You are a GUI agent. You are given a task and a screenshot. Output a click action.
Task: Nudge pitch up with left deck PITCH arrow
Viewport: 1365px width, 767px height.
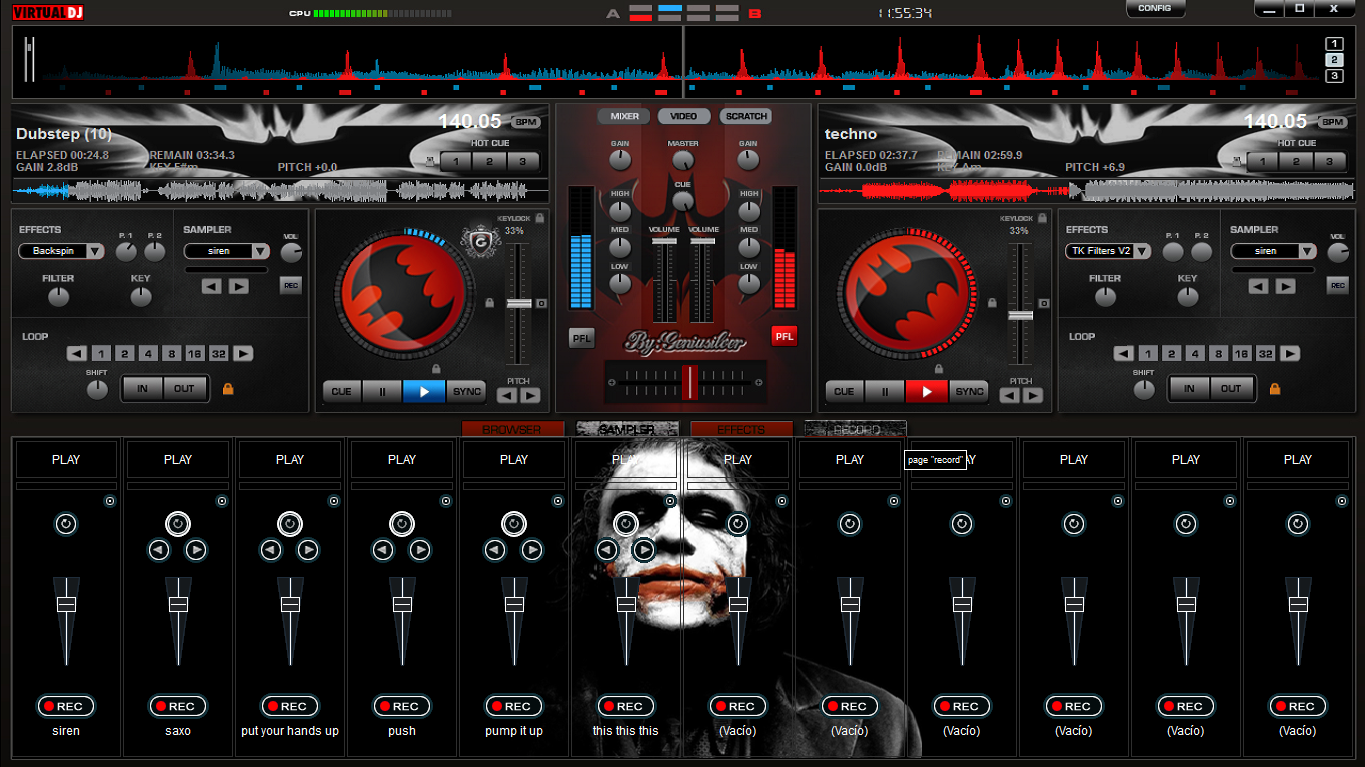530,396
